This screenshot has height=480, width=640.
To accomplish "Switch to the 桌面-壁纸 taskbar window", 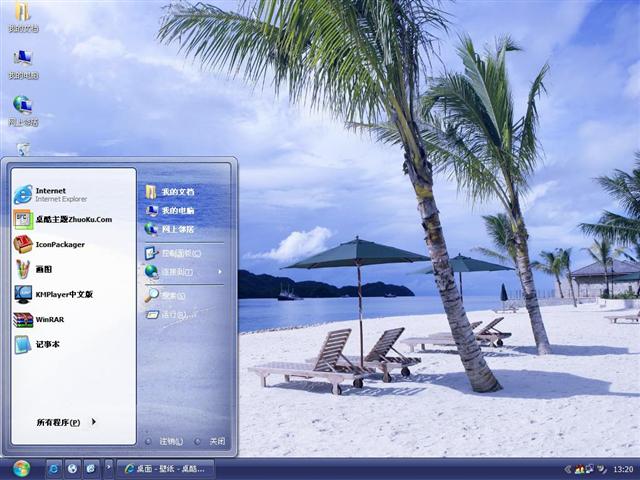I will coord(165,468).
